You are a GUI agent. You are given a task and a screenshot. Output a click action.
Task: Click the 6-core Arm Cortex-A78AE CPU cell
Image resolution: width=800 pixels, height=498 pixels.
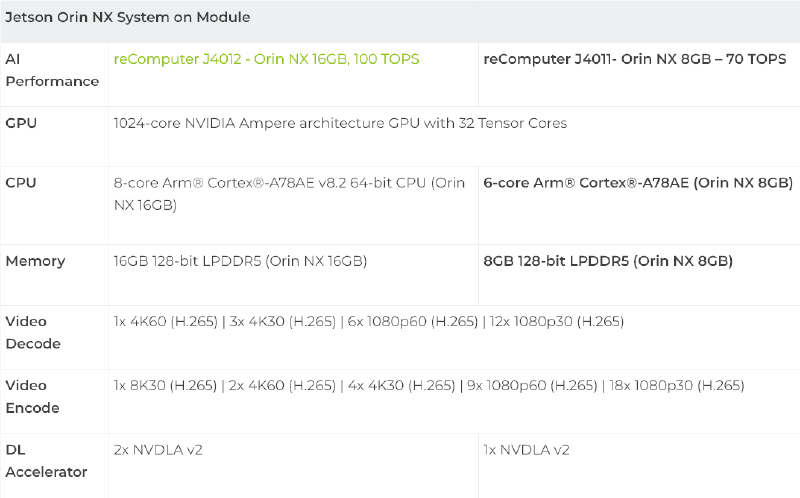click(x=637, y=183)
